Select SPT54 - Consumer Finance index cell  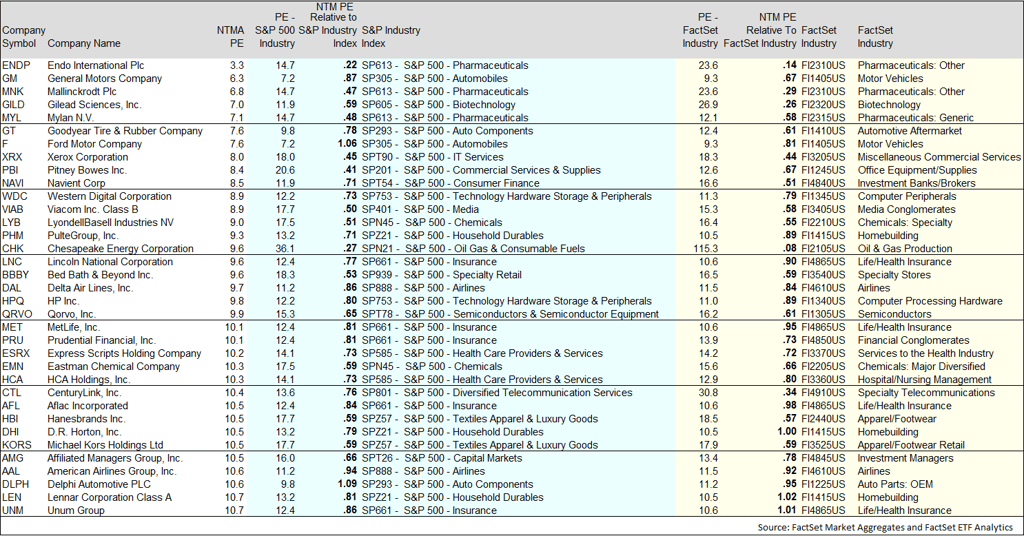click(451, 183)
